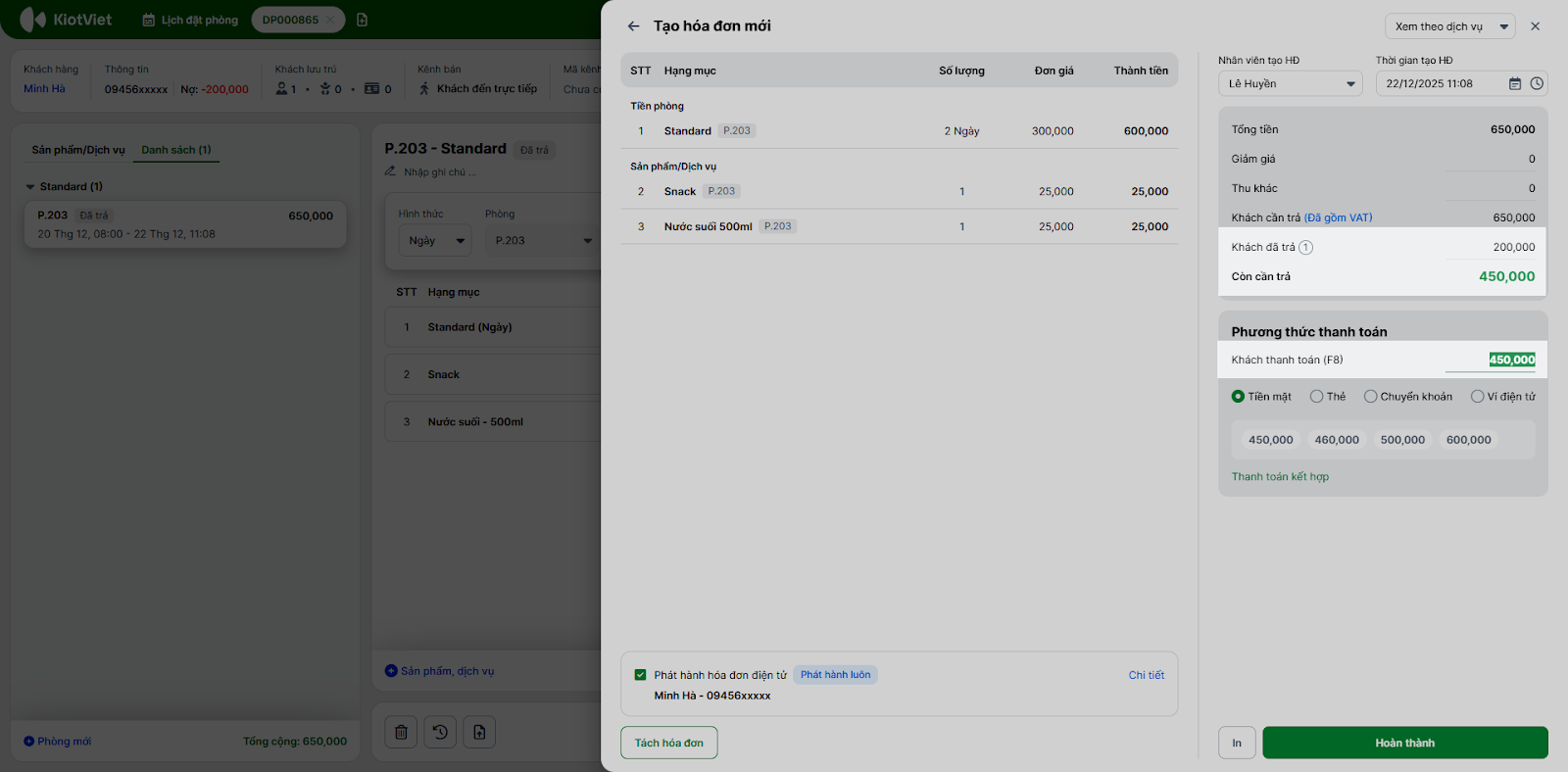
Task: Select the 500,000 quick amount chip
Action: tap(1402, 440)
